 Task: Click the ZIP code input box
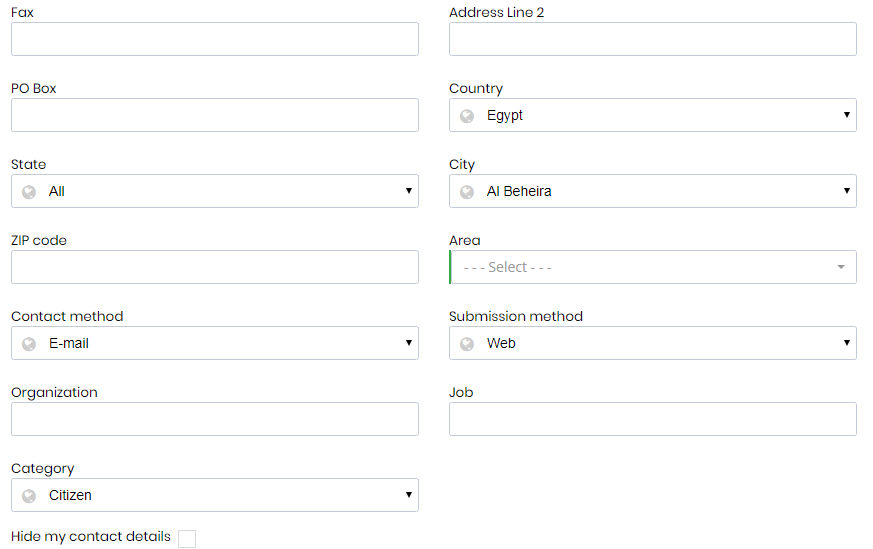215,267
